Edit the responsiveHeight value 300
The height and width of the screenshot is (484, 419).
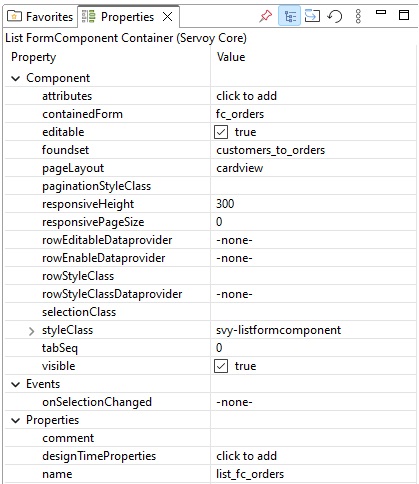point(225,204)
